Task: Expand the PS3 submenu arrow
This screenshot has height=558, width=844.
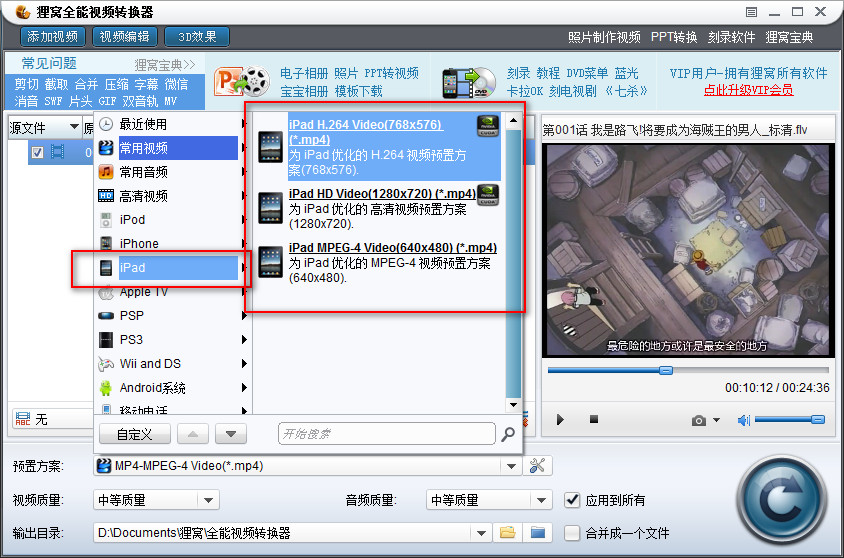Action: 244,340
